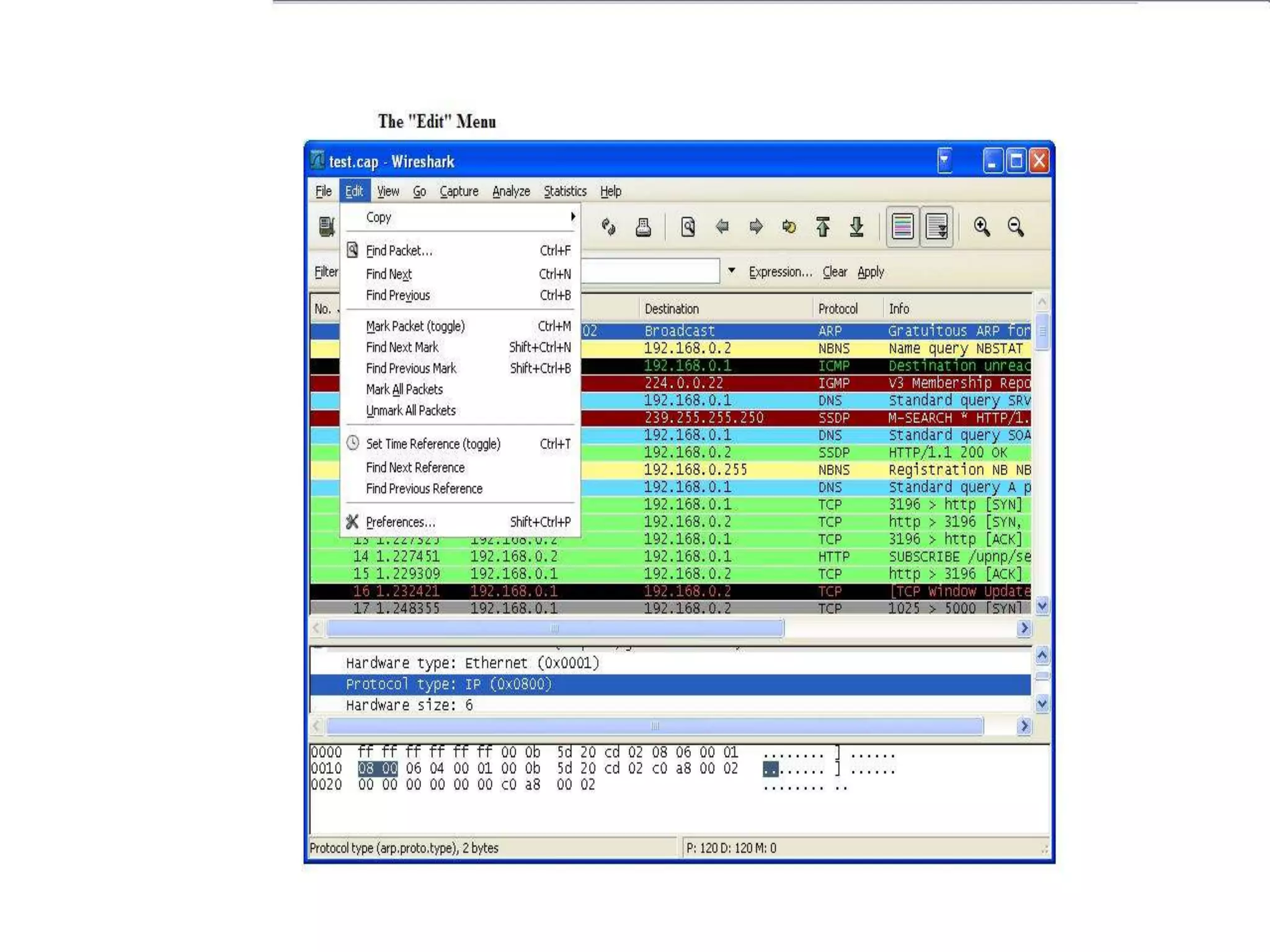Choose Preferences... from Edit menu
This screenshot has width=1270, height=952.
400,522
